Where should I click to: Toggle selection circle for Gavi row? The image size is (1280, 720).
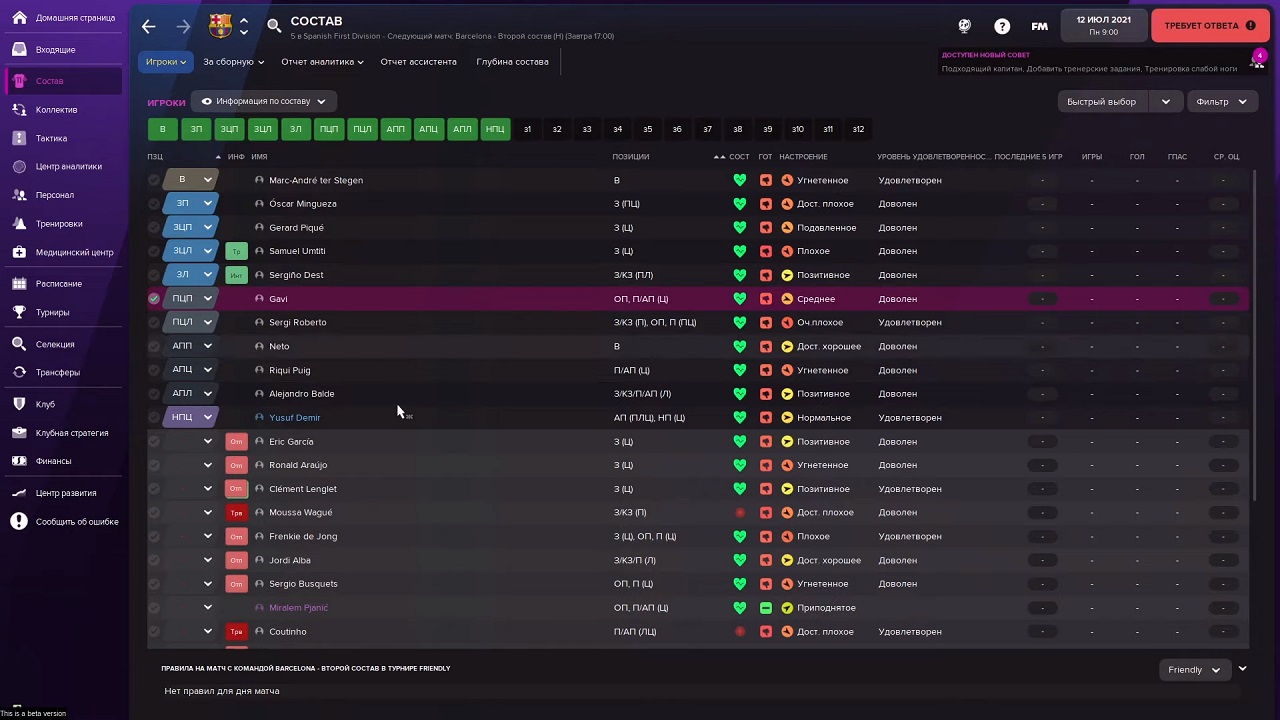tap(154, 299)
